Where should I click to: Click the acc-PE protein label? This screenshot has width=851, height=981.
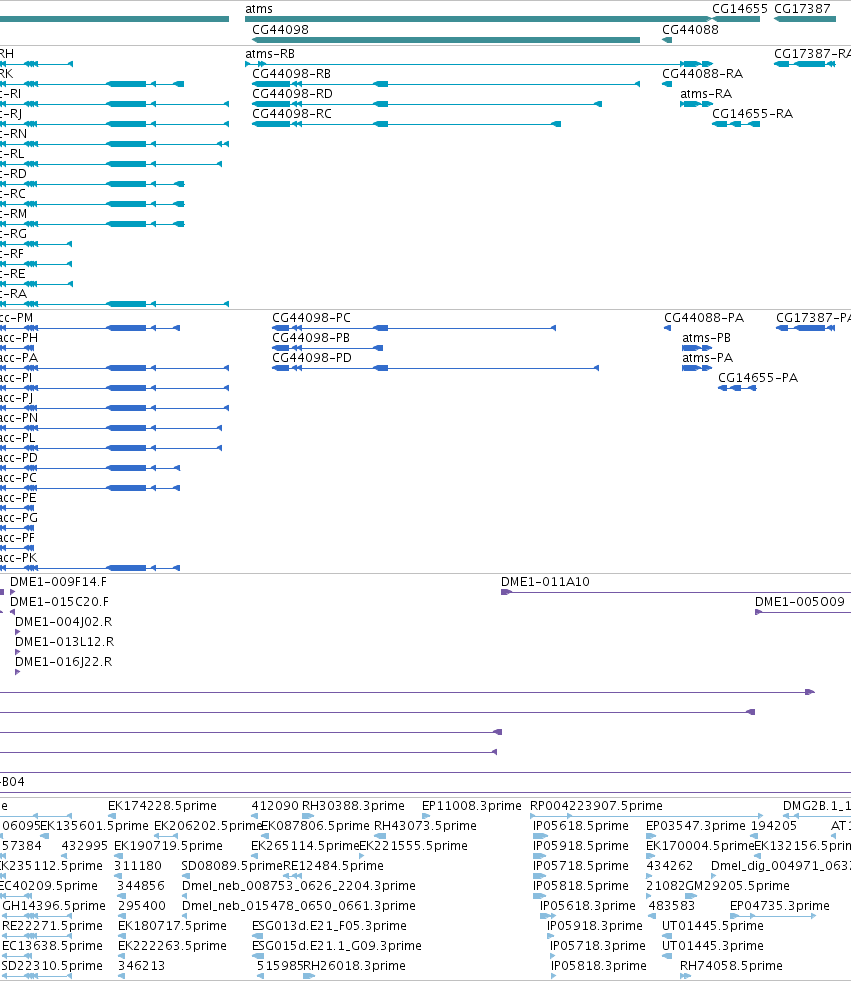click(18, 498)
